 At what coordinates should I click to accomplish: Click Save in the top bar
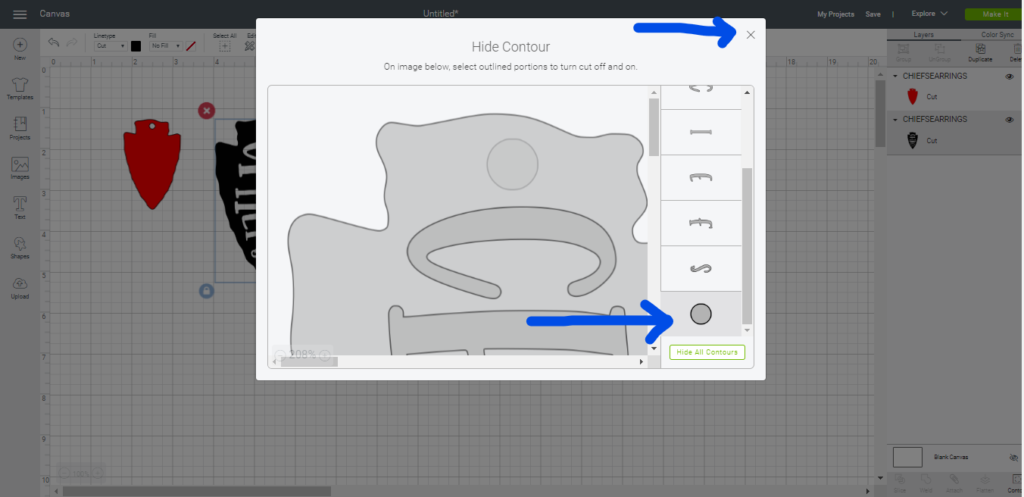coord(873,14)
